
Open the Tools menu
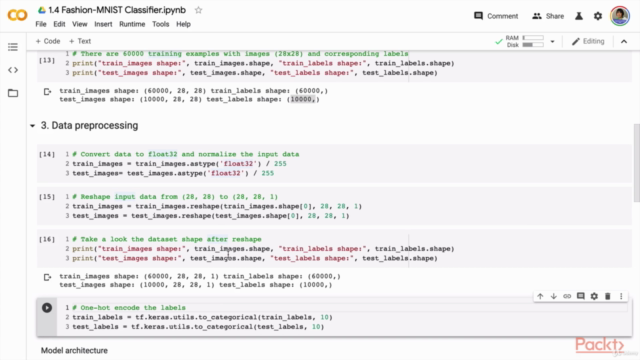coord(160,24)
